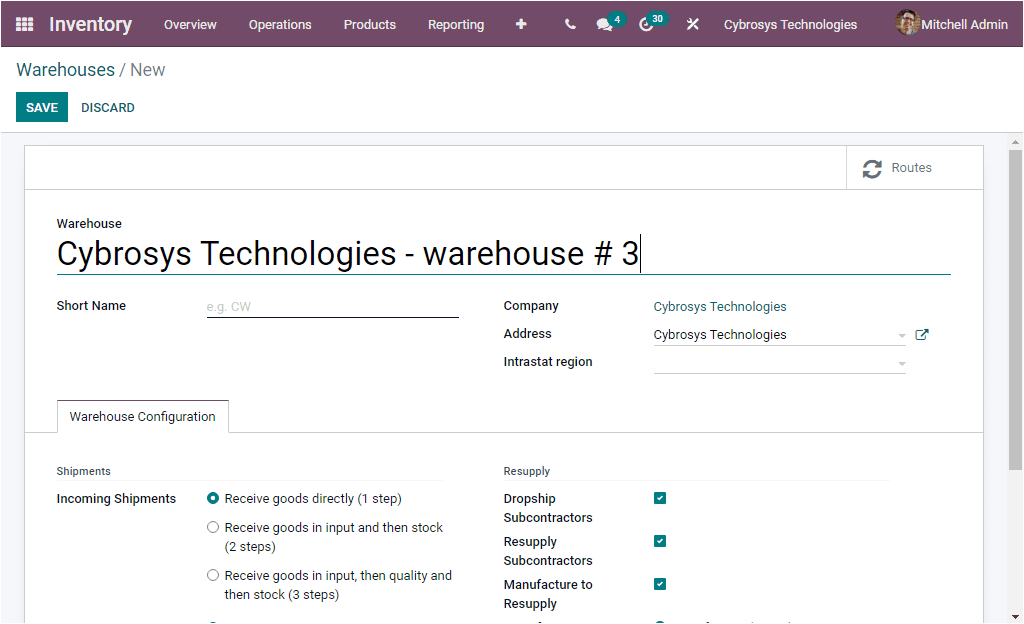The image size is (1024, 624).
Task: Select Receive goods in input and then stock
Action: (213, 527)
